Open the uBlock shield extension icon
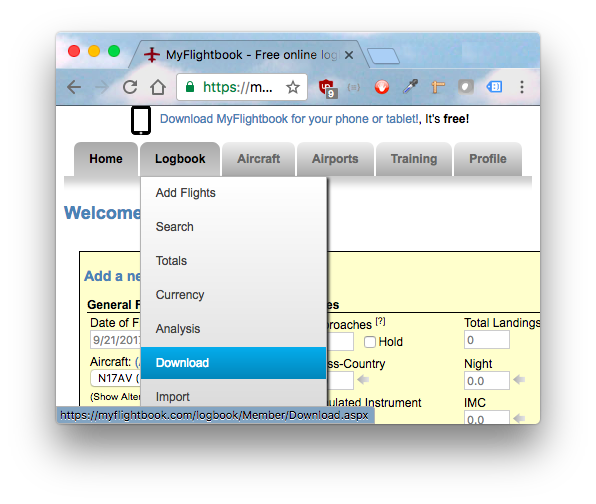596x504 pixels. coord(327,88)
